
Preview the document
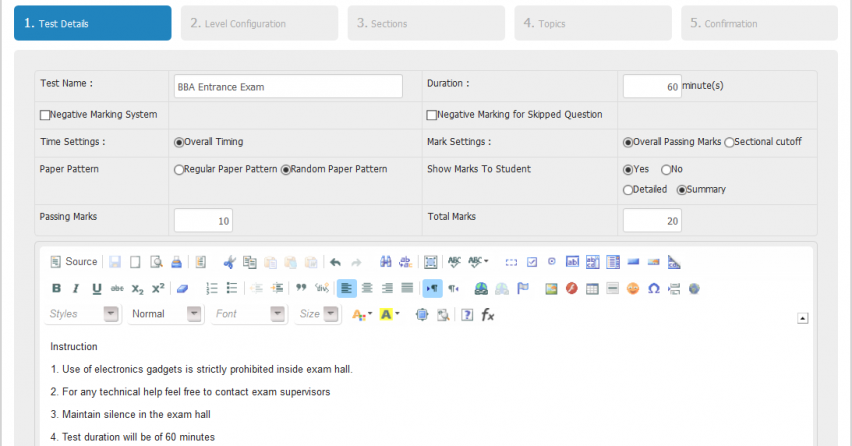[156, 262]
